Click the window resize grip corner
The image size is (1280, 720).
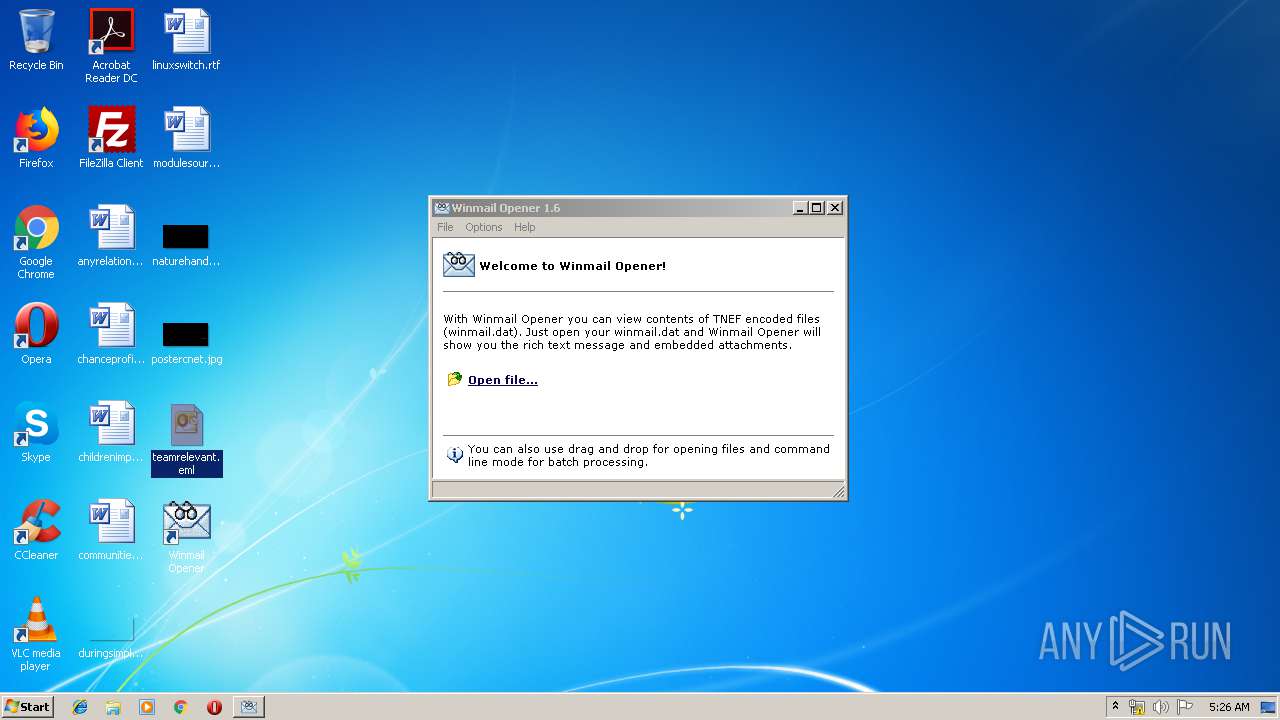click(838, 491)
